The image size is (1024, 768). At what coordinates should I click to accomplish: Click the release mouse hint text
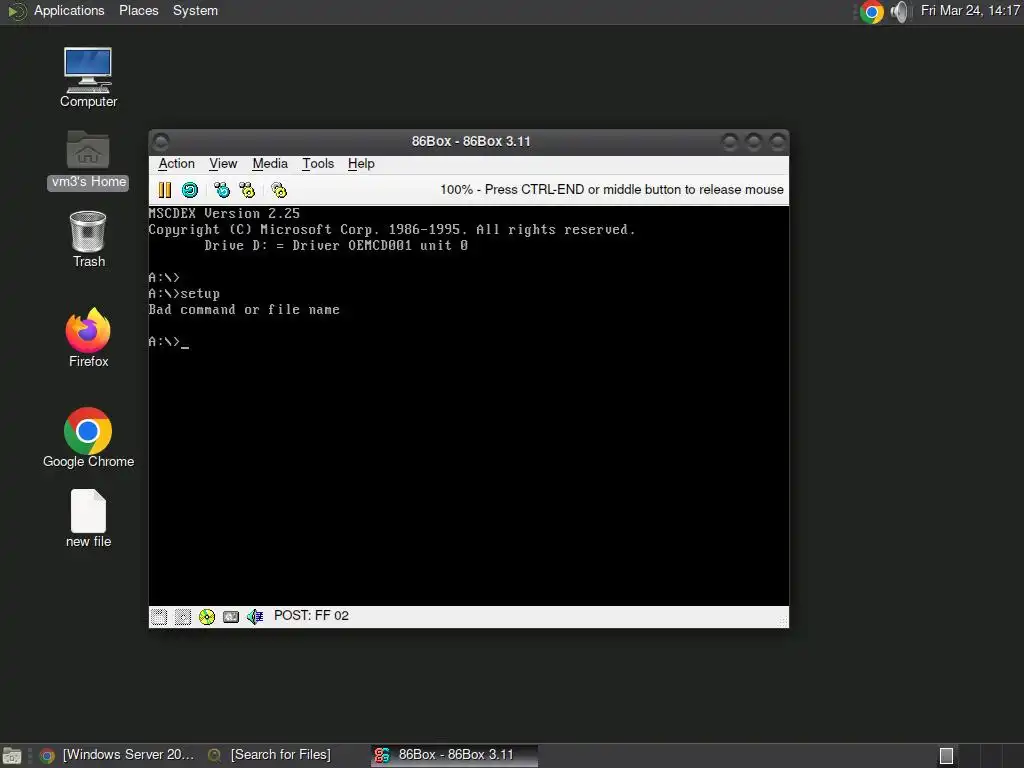pos(611,189)
